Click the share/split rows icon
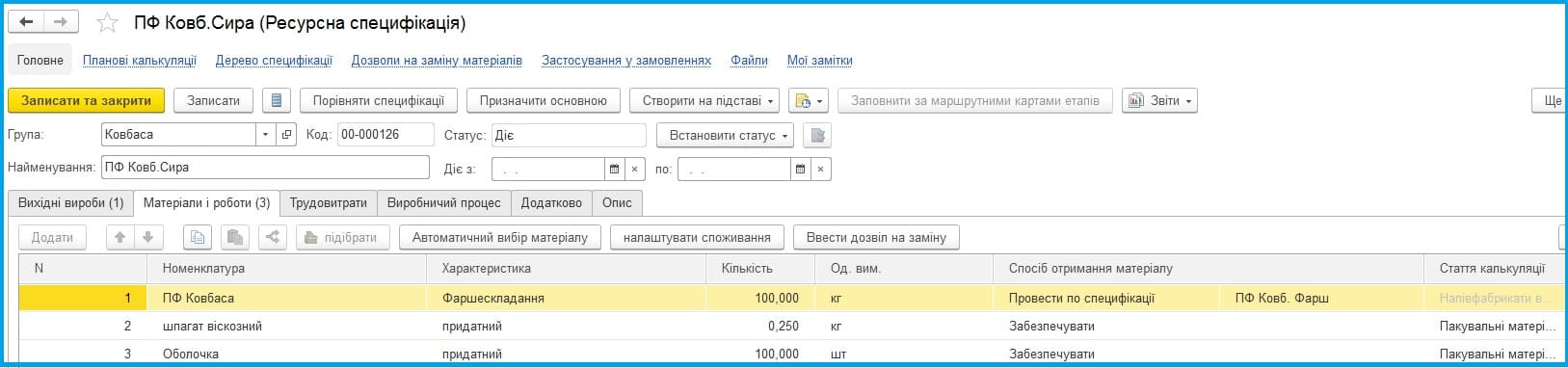The width and height of the screenshot is (1568, 368). pos(273,237)
